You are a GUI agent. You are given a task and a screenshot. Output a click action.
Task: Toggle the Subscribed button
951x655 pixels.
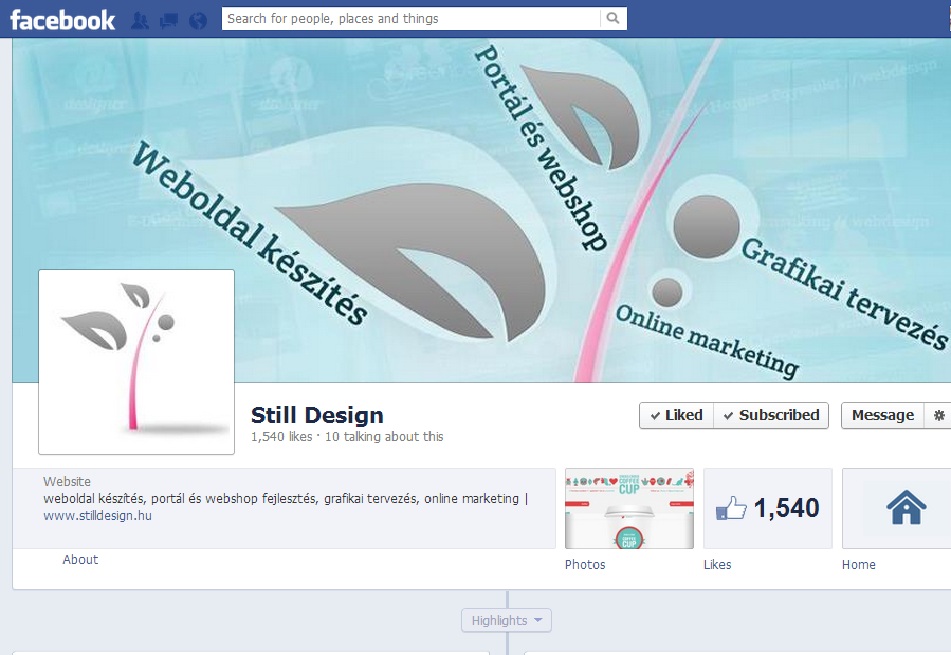pyautogui.click(x=771, y=415)
